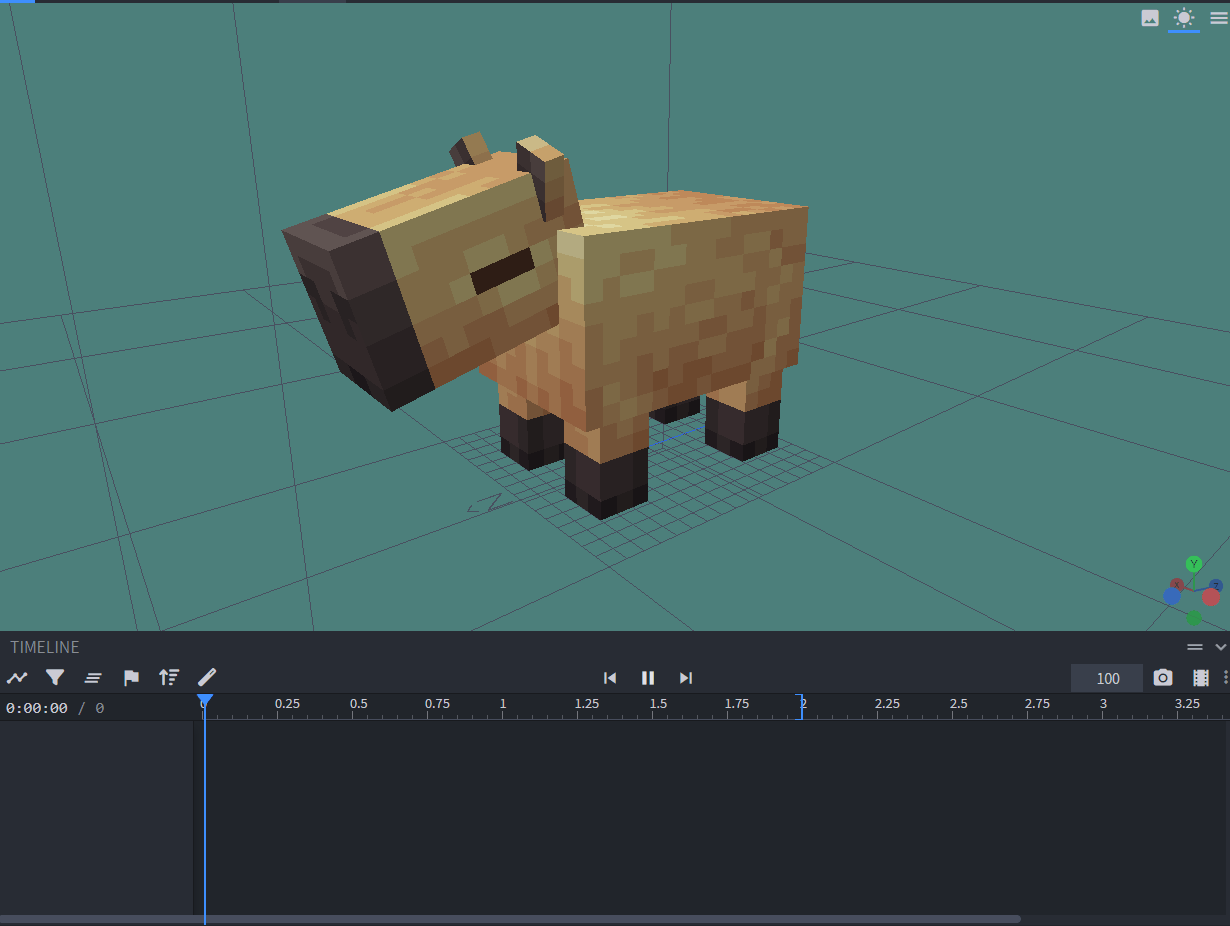Click the 0.5 mark on timeline ruler
The image size is (1230, 926).
[358, 704]
